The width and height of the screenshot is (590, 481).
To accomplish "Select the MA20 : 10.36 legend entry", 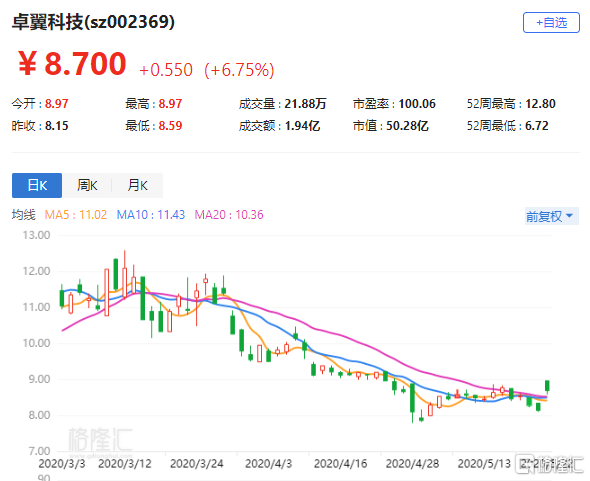I will [x=229, y=215].
